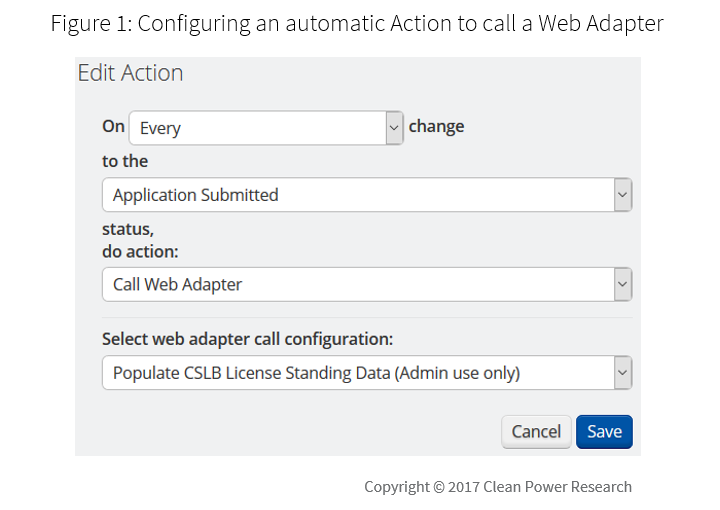This screenshot has width=720, height=510.
Task: Click the divider line below Call Web Adapter
Action: 367,317
